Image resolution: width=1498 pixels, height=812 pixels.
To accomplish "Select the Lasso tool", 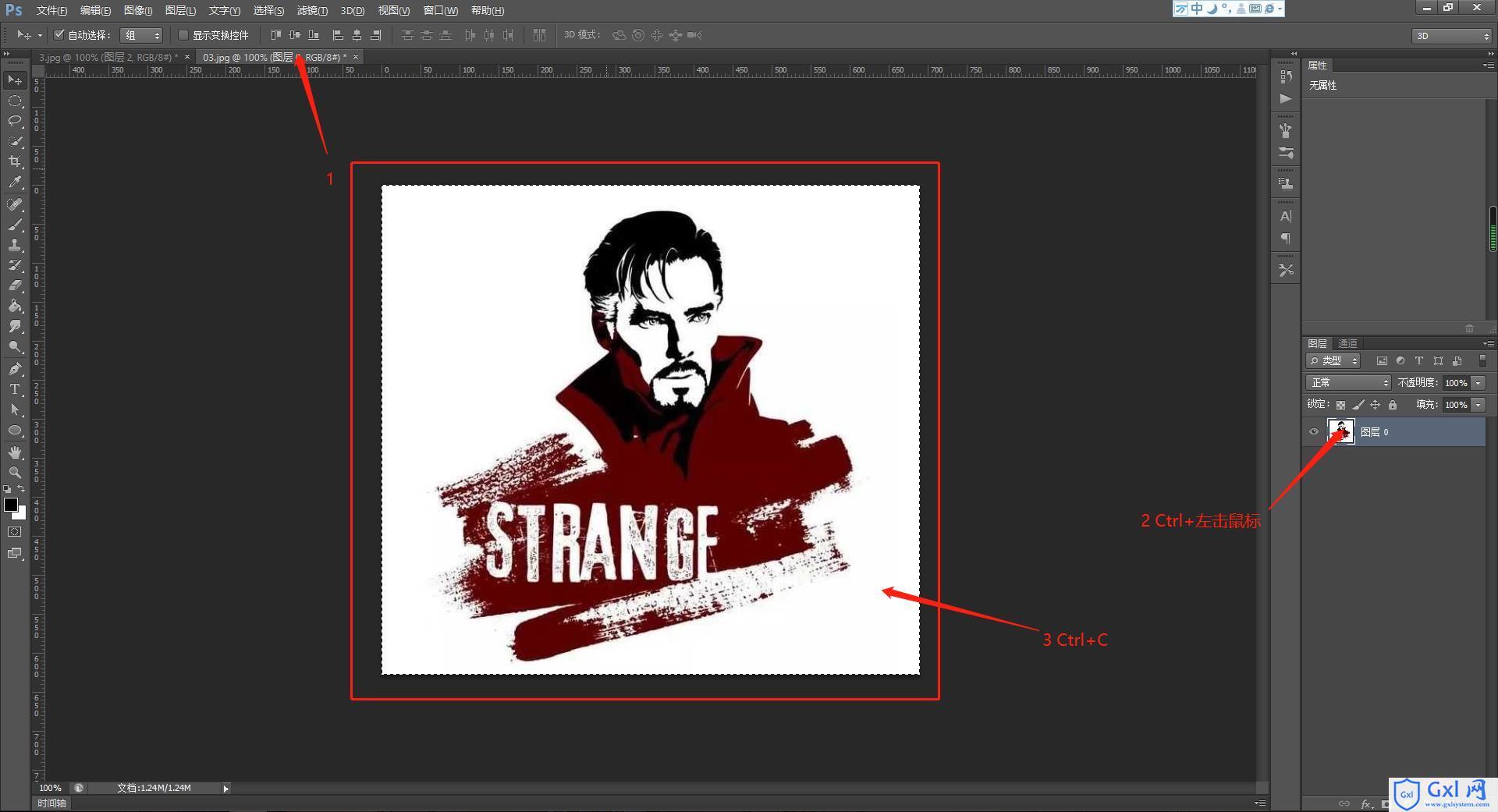I will click(x=15, y=121).
